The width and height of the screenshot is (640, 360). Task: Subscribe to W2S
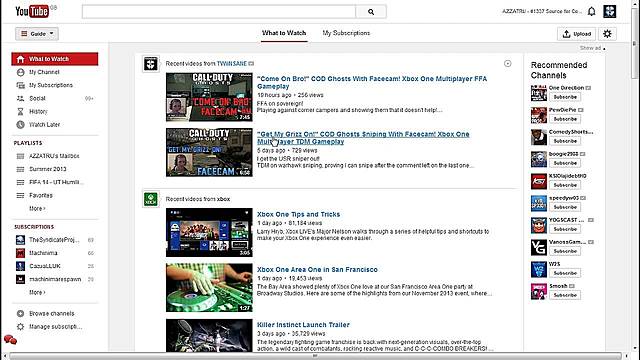[x=565, y=273]
